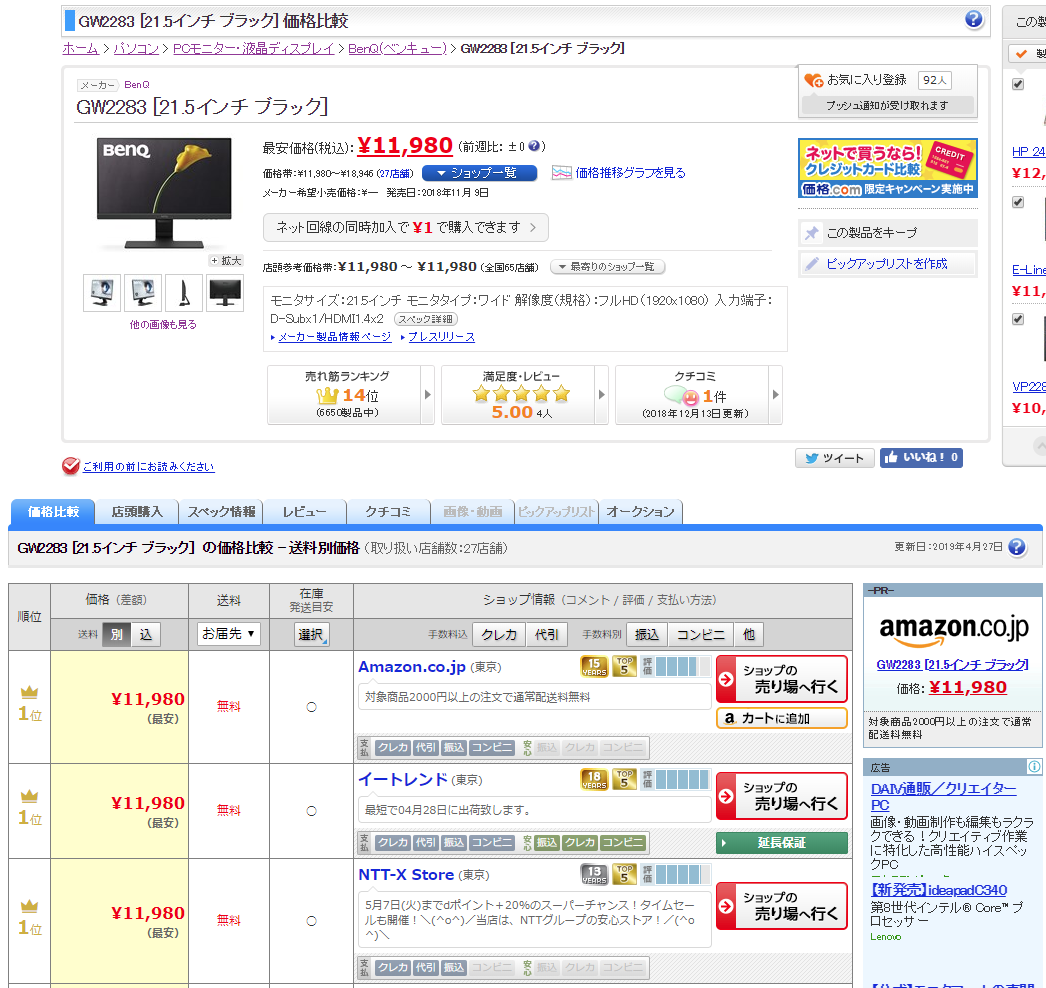
Task: Switch to the スペック情報 tab
Action: tap(221, 512)
